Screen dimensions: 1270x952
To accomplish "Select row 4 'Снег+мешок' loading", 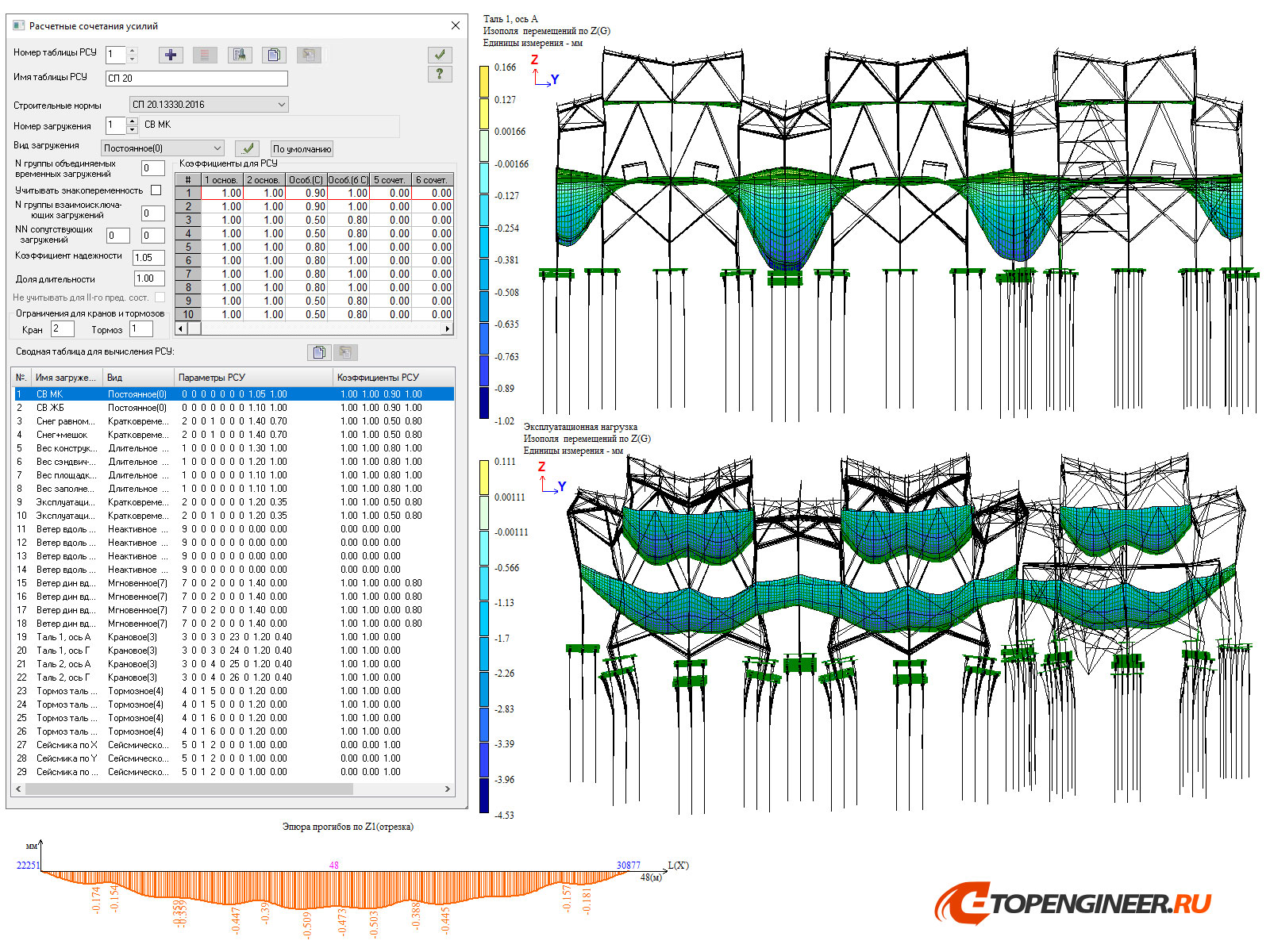I will pos(233,435).
